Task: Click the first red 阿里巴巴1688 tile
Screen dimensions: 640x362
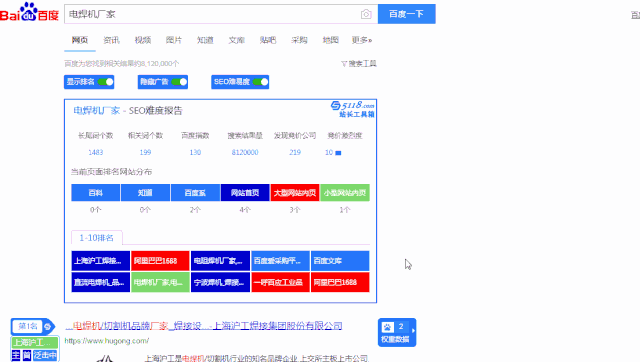Action: [x=160, y=261]
